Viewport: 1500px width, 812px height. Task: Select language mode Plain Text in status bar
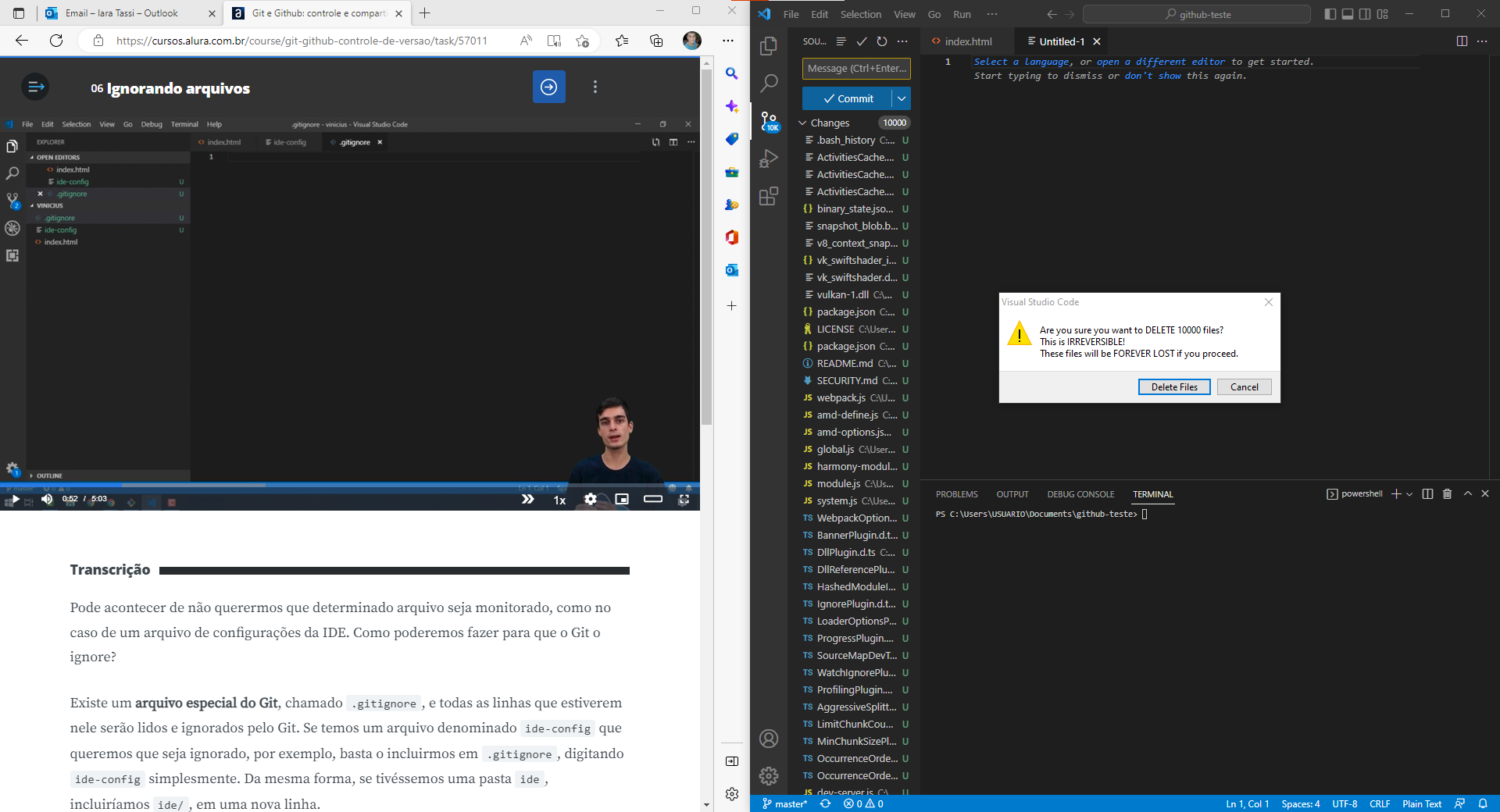click(x=1422, y=803)
